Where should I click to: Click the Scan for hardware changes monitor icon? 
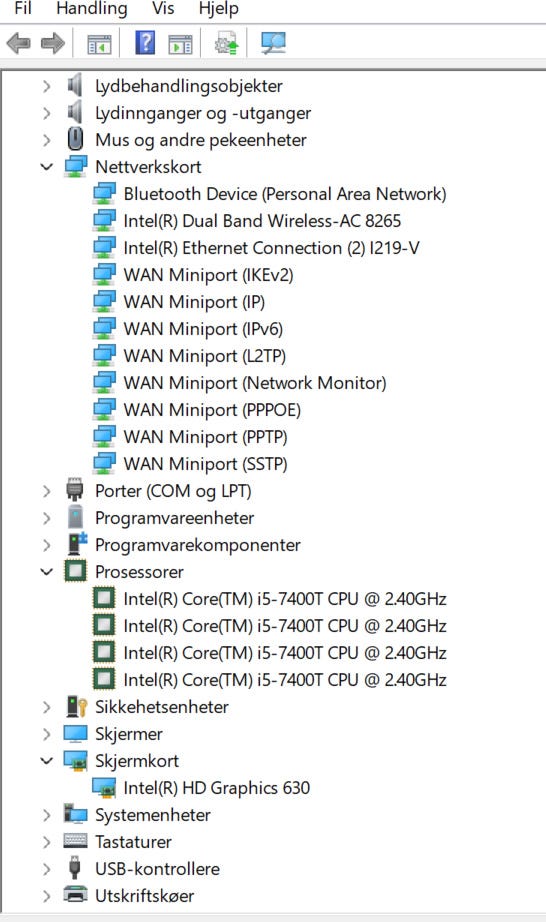point(273,43)
